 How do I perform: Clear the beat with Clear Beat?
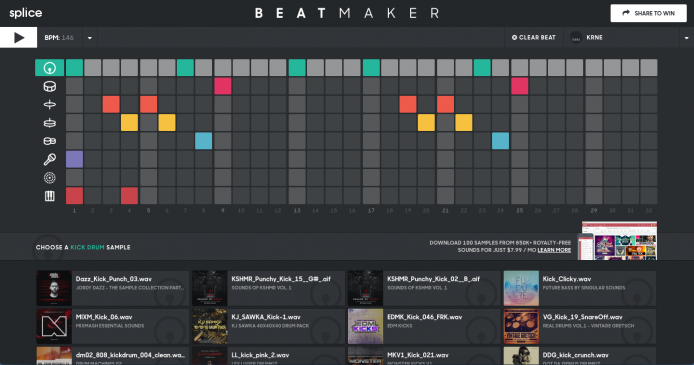533,38
